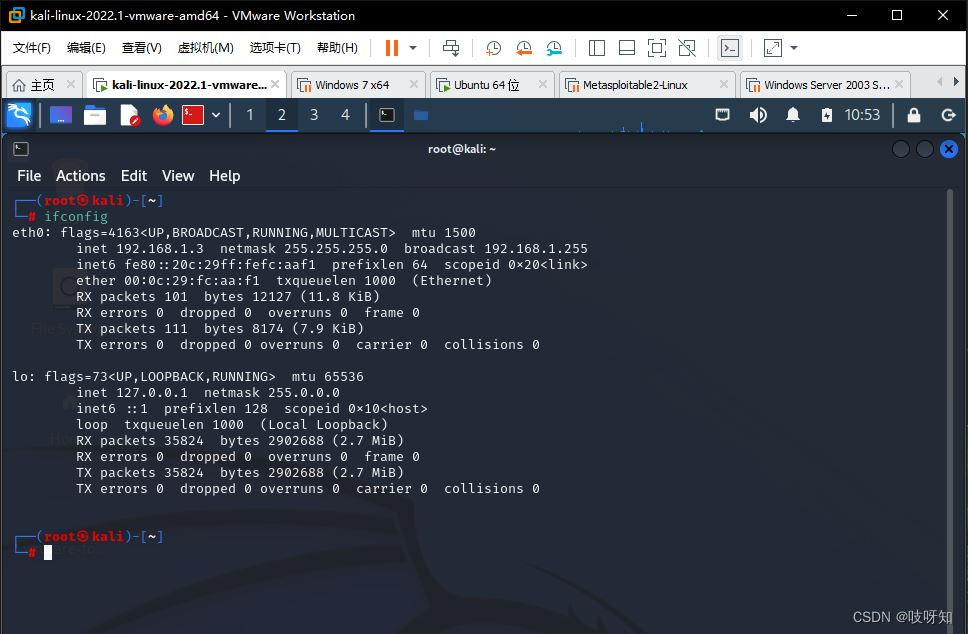The image size is (968, 634).
Task: Open the volume control in Kali panel
Action: (757, 115)
